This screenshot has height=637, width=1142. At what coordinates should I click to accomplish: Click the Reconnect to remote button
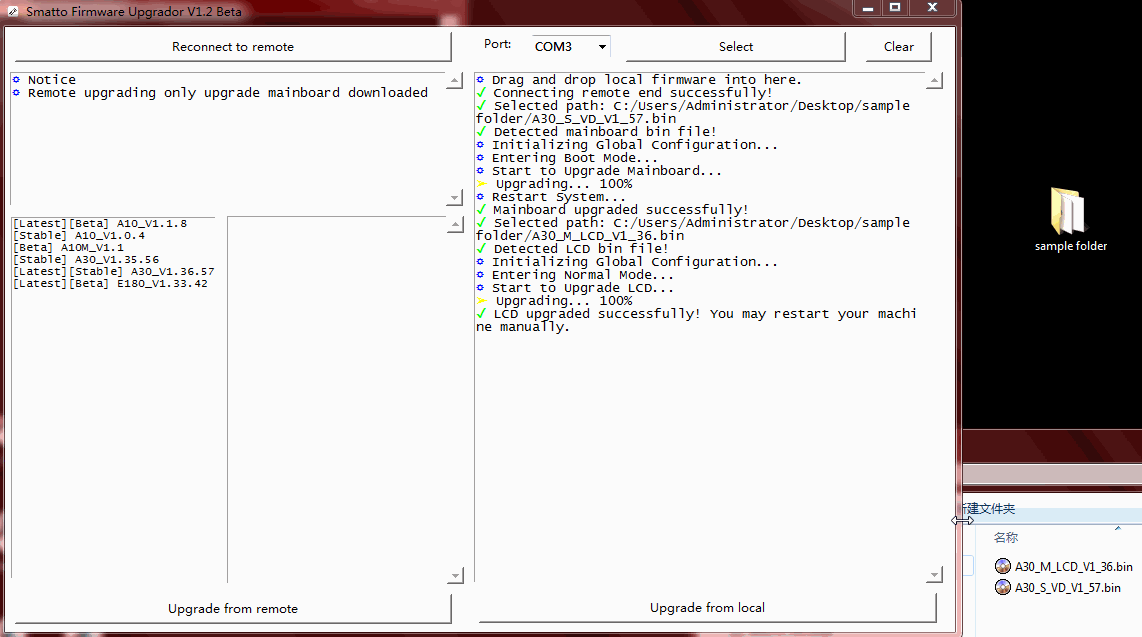(232, 47)
